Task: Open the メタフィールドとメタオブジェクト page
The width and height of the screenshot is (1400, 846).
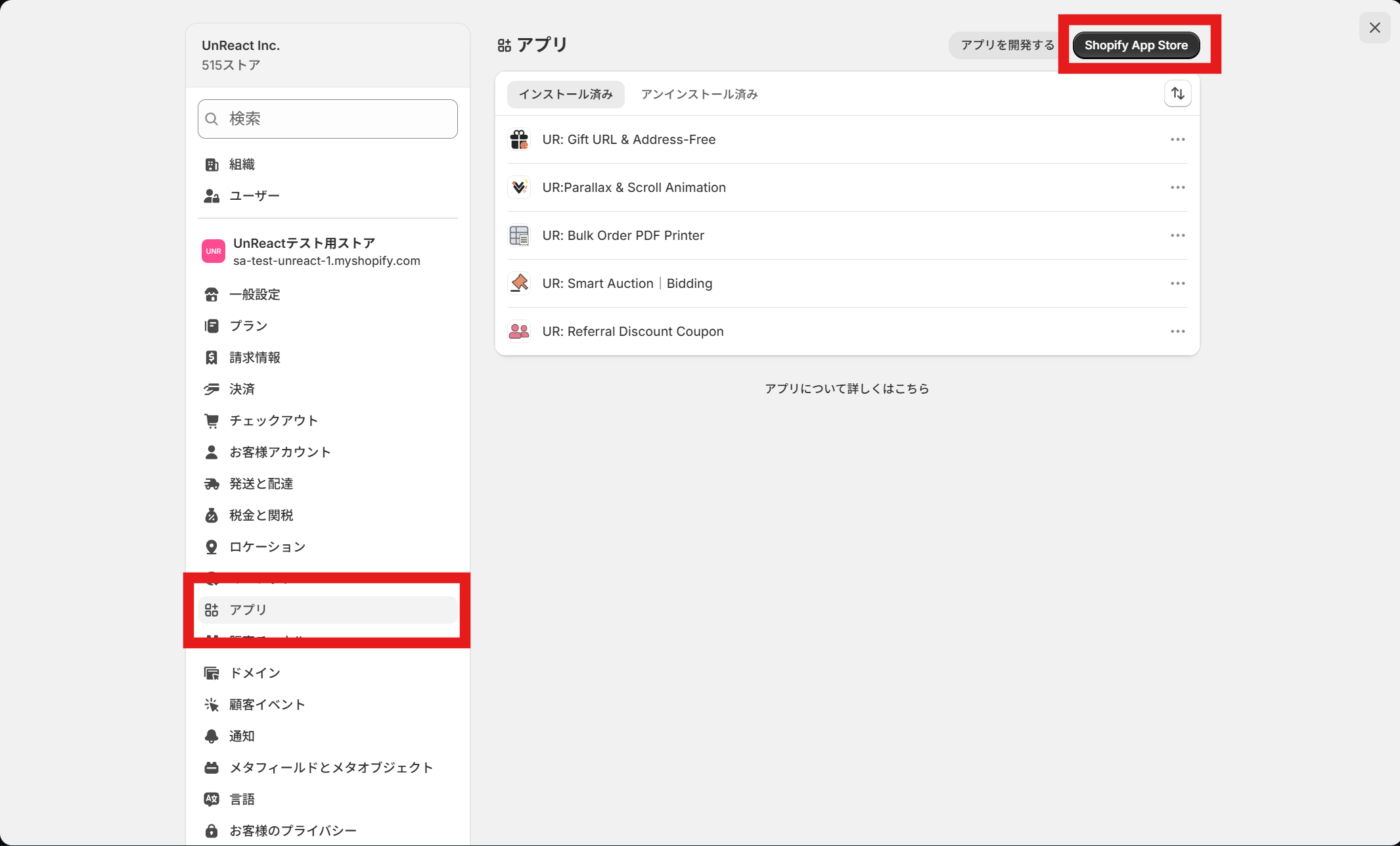Action: coord(327,768)
